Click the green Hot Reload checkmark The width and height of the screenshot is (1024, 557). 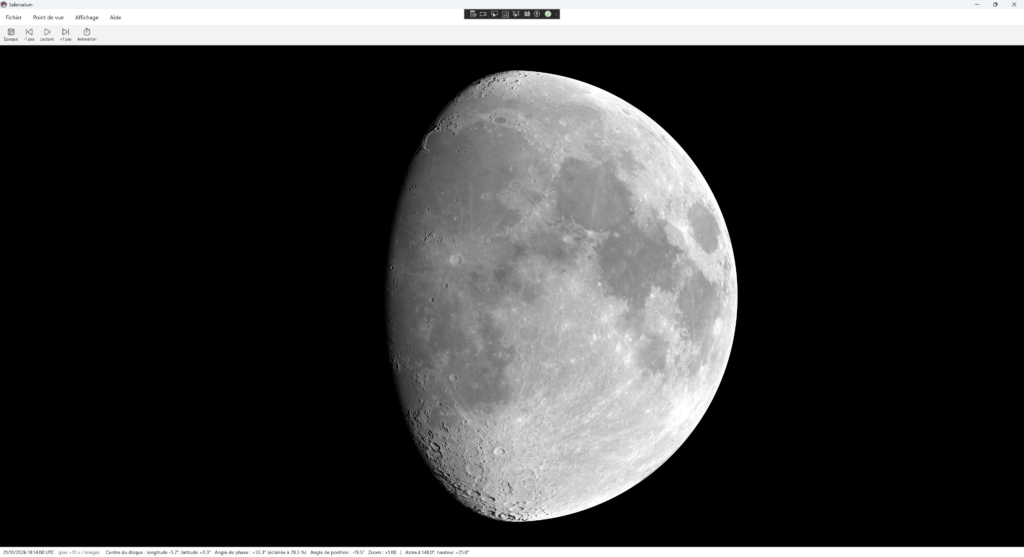click(548, 14)
